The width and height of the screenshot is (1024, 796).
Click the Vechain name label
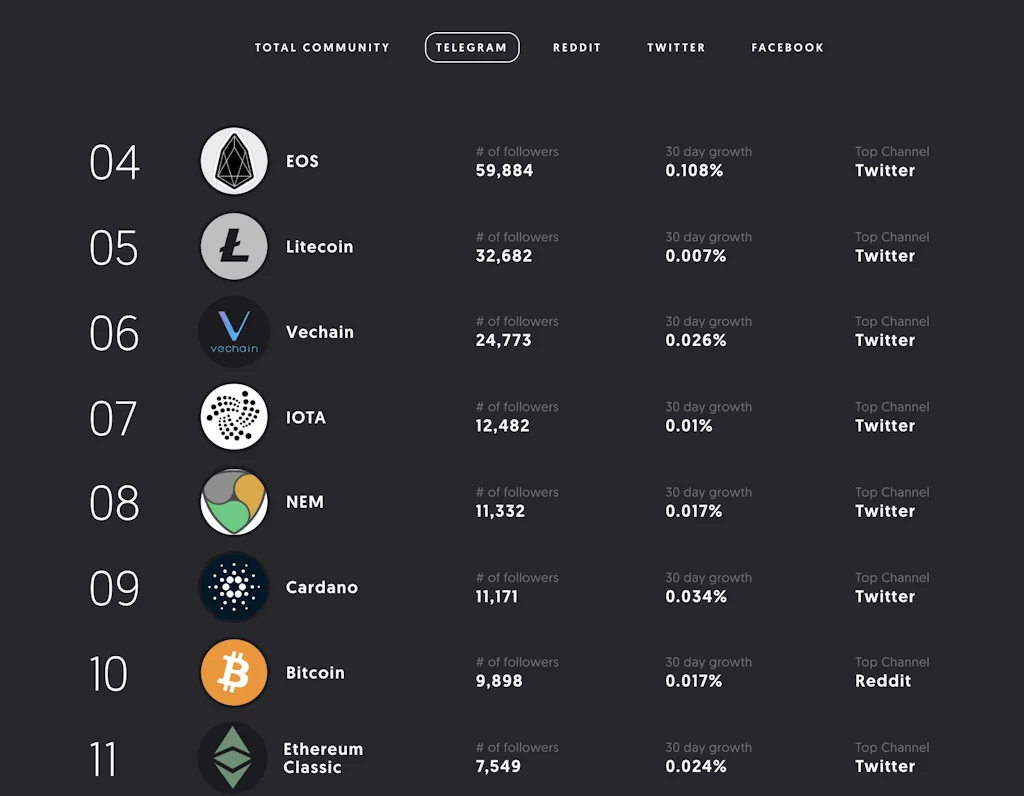(319, 331)
